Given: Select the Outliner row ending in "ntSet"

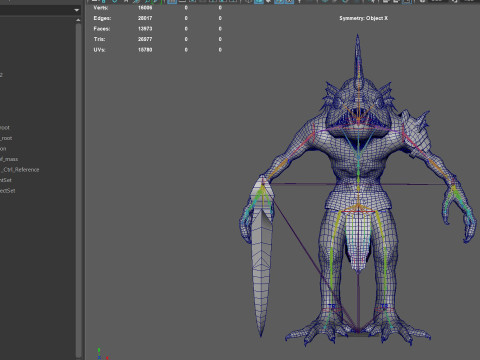Looking at the screenshot, I should click(x=6, y=180).
